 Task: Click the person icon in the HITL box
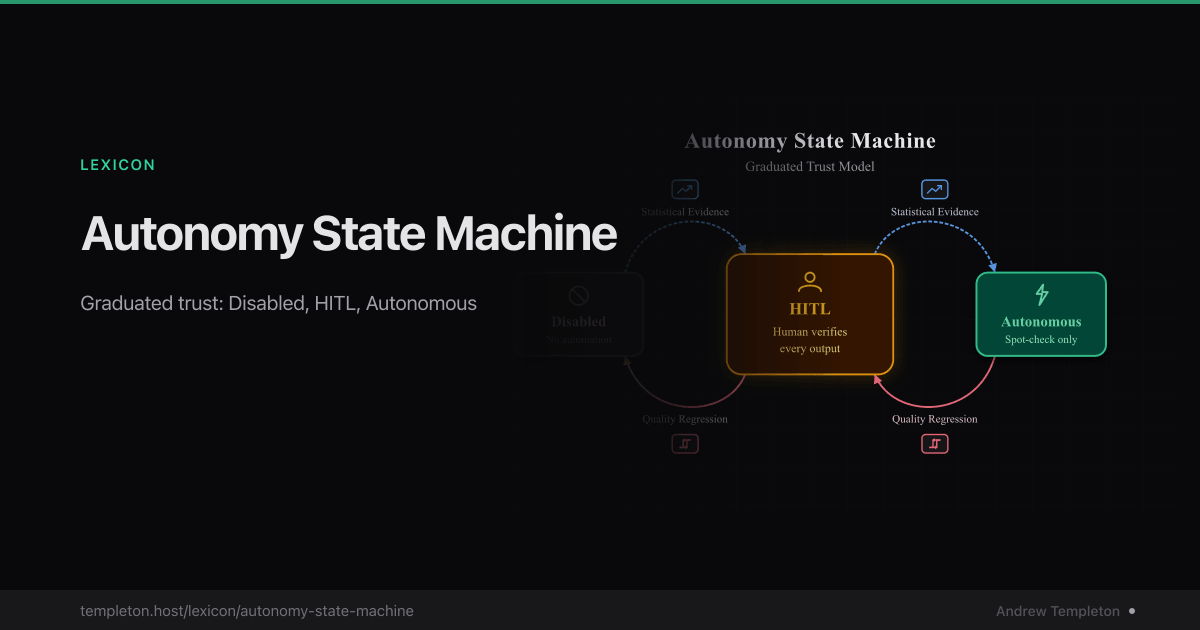pos(809,282)
